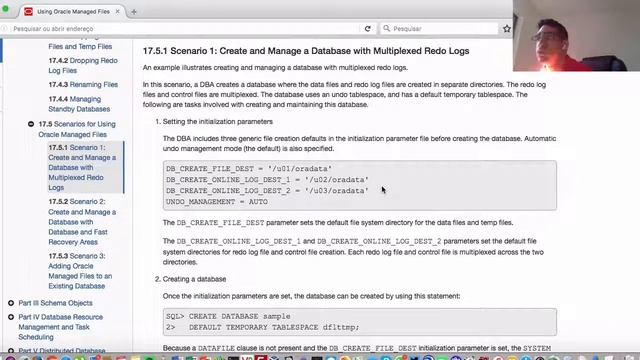
Task: Click the webcam video overlay
Action: coord(576,36)
